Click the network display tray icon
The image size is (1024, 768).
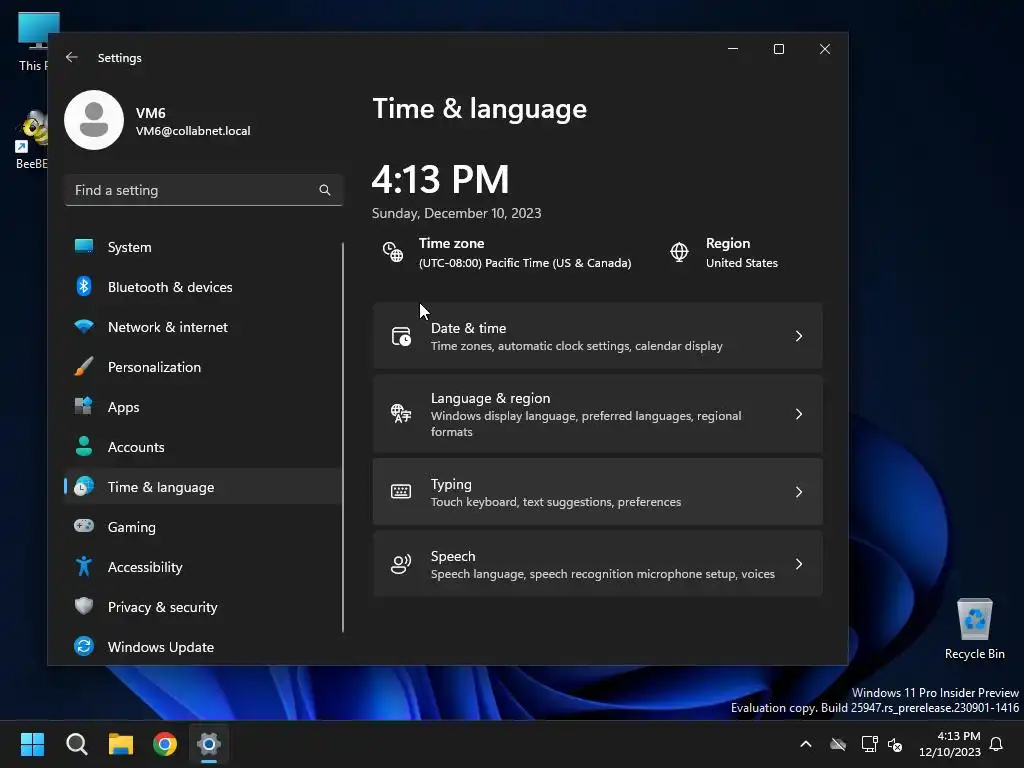(869, 744)
